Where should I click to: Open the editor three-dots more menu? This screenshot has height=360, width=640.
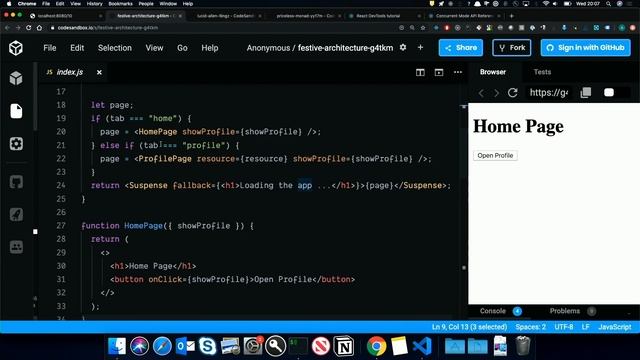[x=458, y=72]
